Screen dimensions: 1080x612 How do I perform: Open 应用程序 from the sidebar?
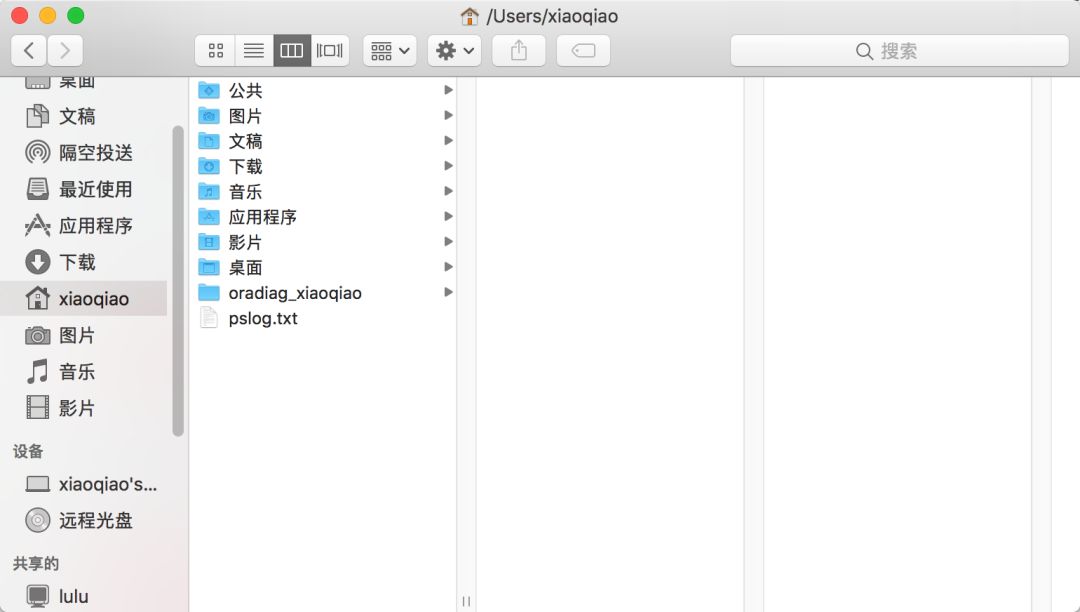click(95, 226)
